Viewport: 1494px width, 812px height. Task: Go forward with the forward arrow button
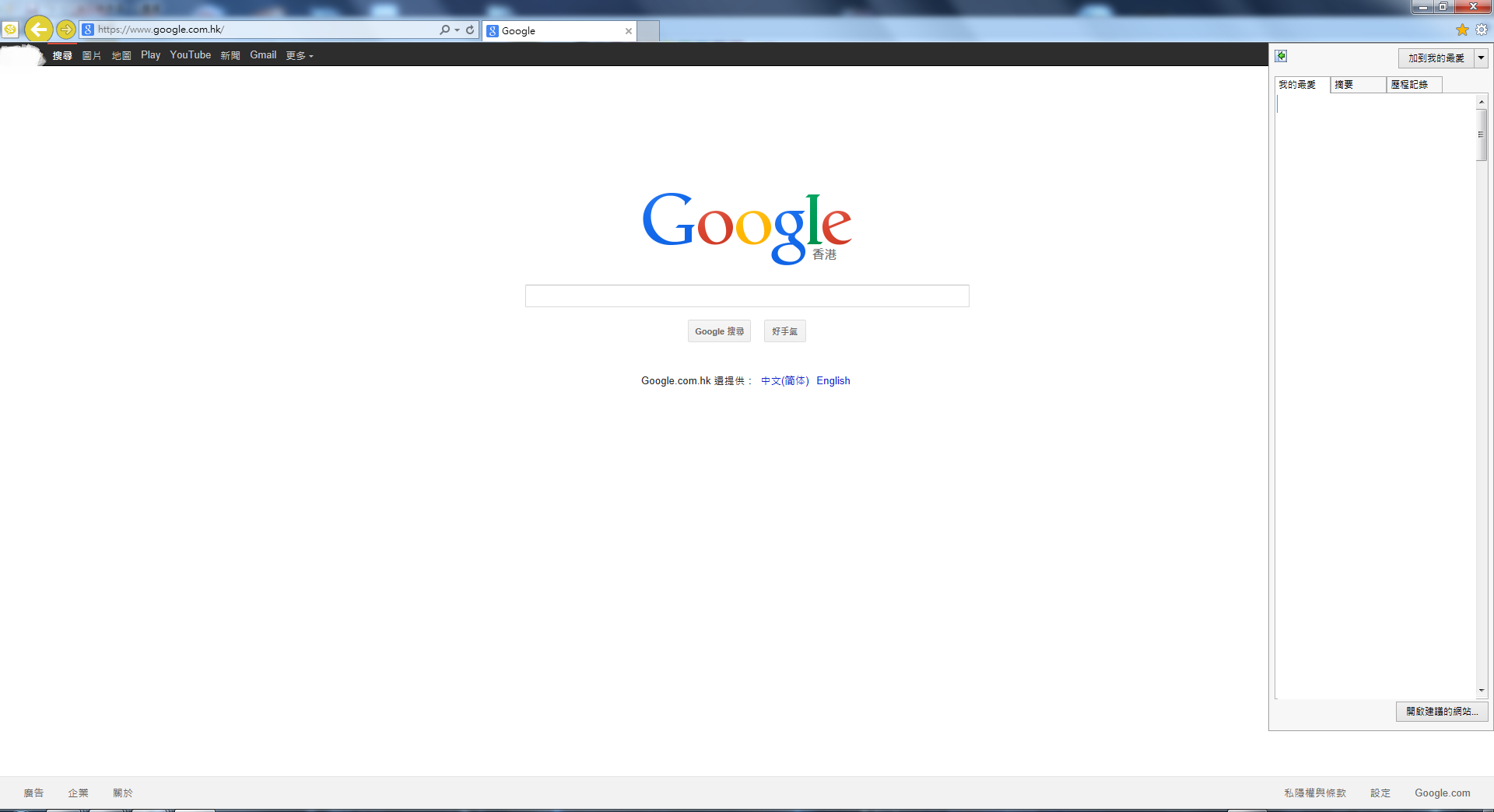(x=66, y=30)
